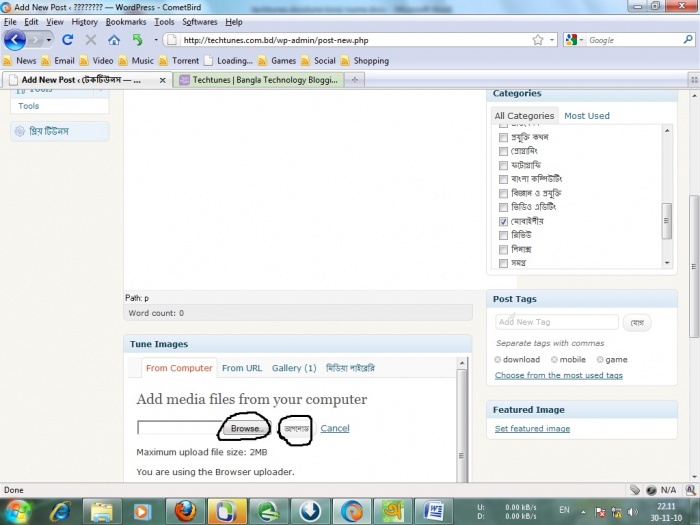The image size is (700, 525).
Task: Go to the Home page icon
Action: click(x=114, y=40)
